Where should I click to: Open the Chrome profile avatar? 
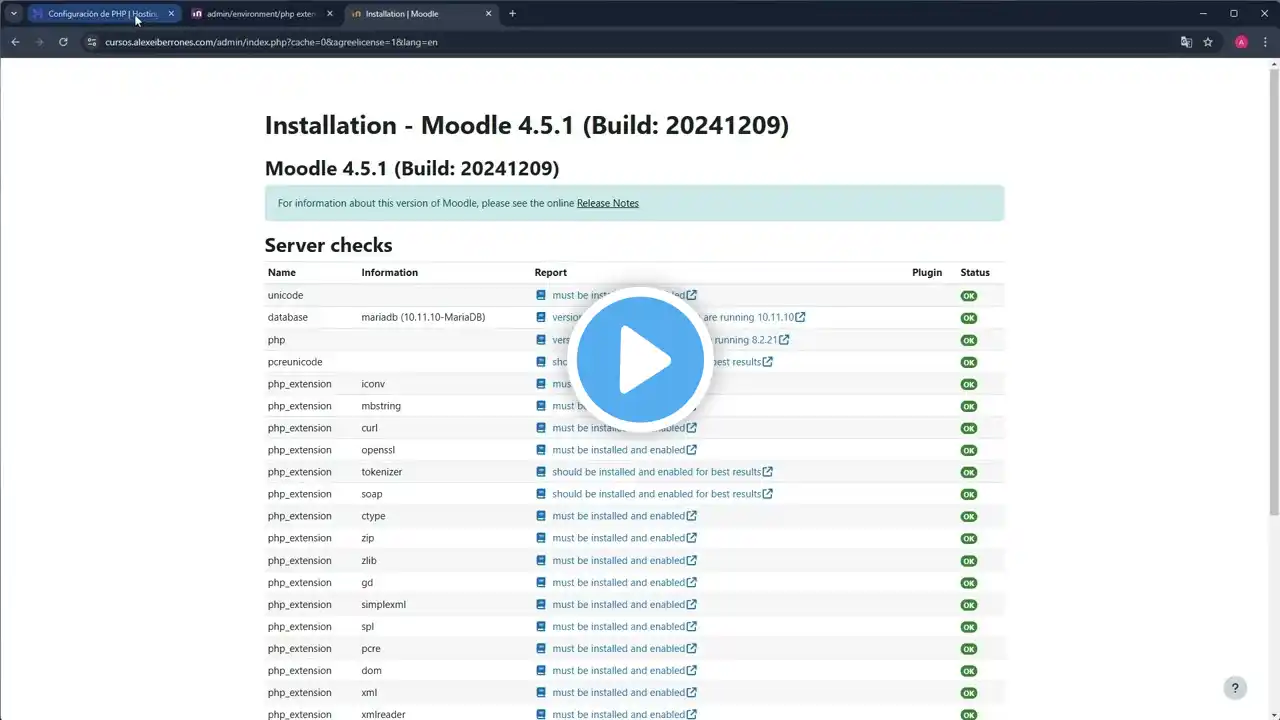click(1241, 42)
